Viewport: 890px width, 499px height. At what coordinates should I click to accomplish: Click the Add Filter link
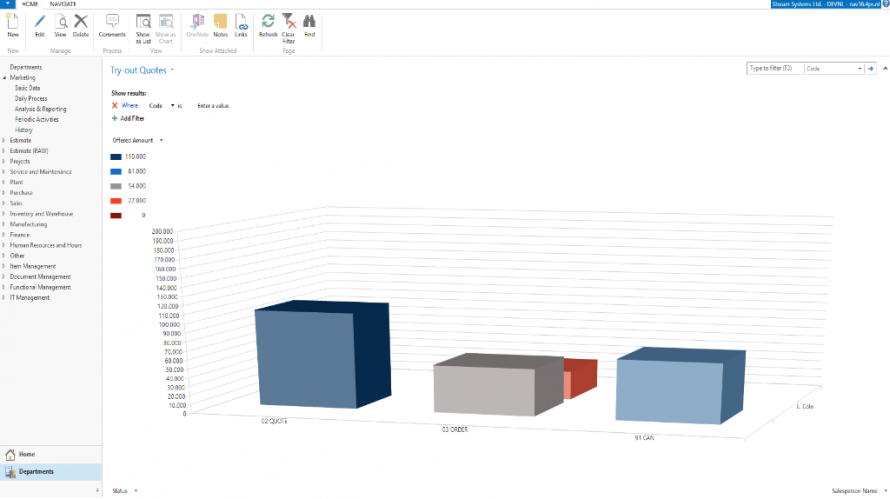click(x=132, y=119)
